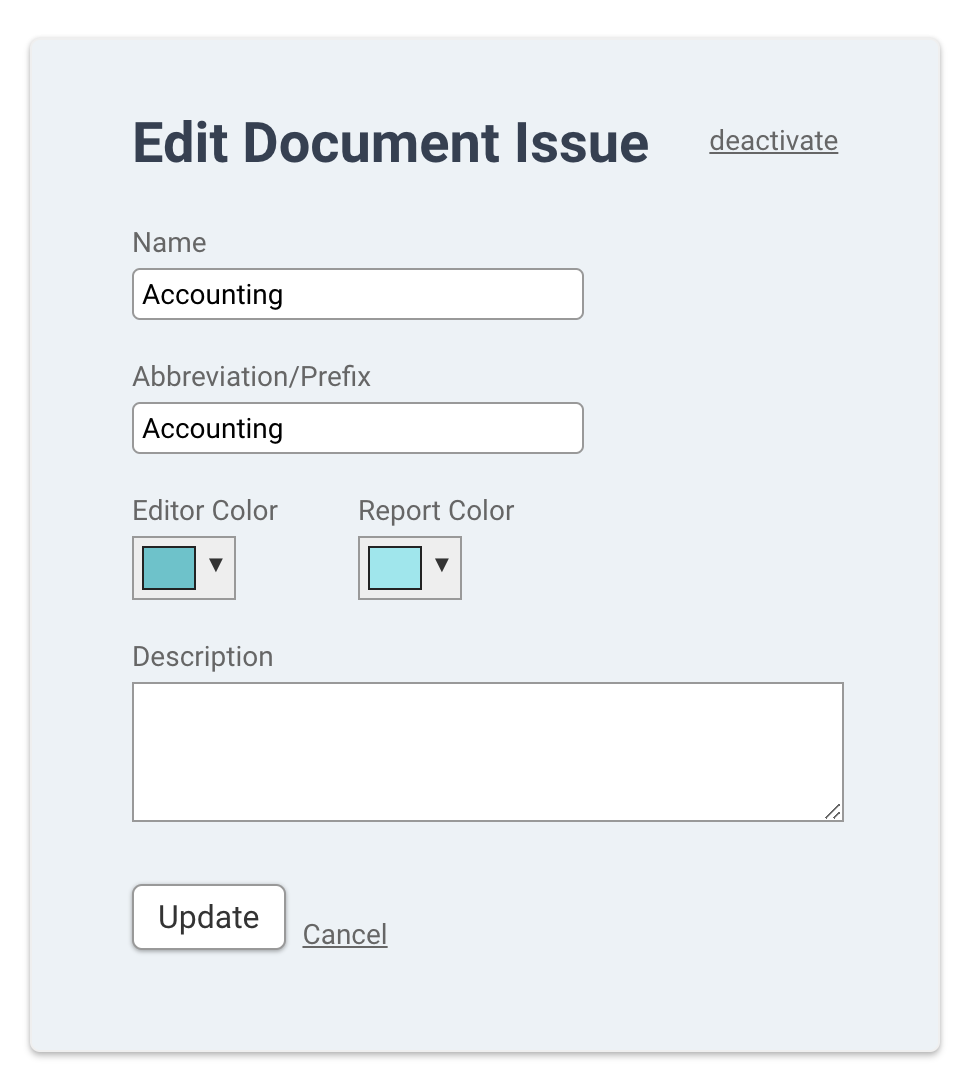The image size is (976, 1084).
Task: Place cursor in Accounting text under Name
Action: pos(213,295)
